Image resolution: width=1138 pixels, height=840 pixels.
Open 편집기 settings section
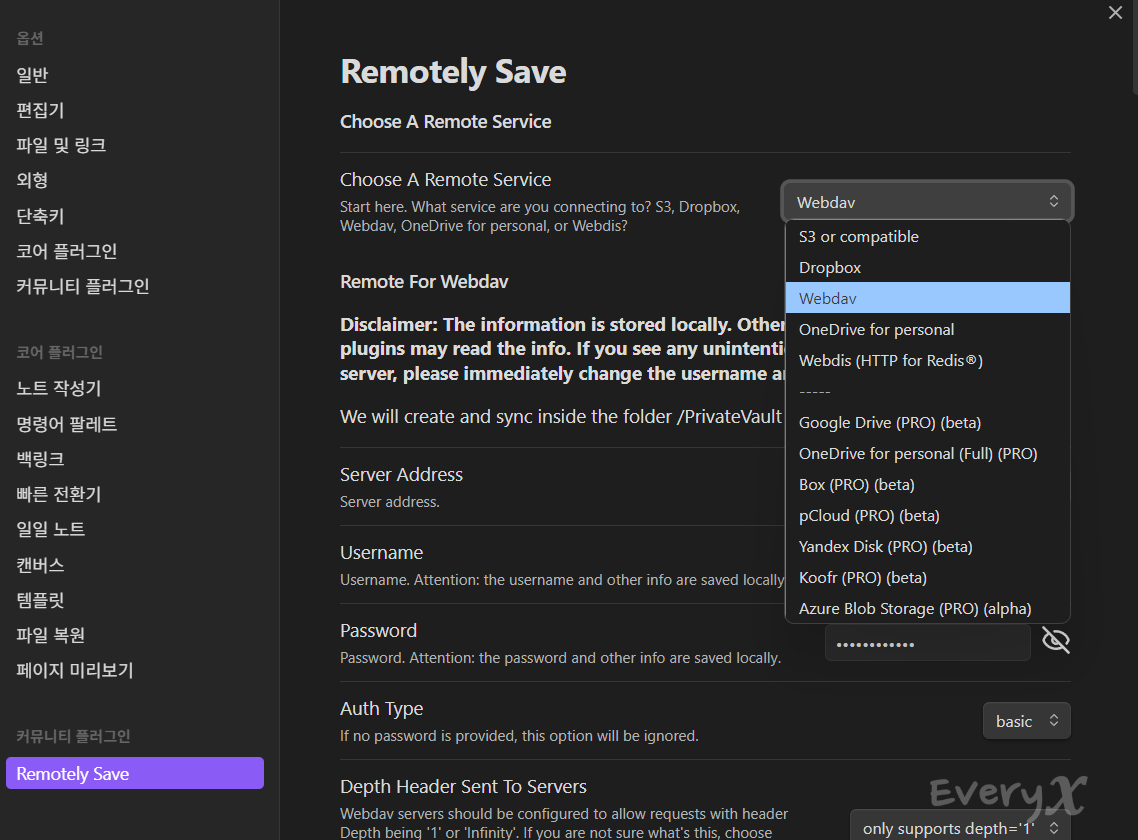coord(41,110)
